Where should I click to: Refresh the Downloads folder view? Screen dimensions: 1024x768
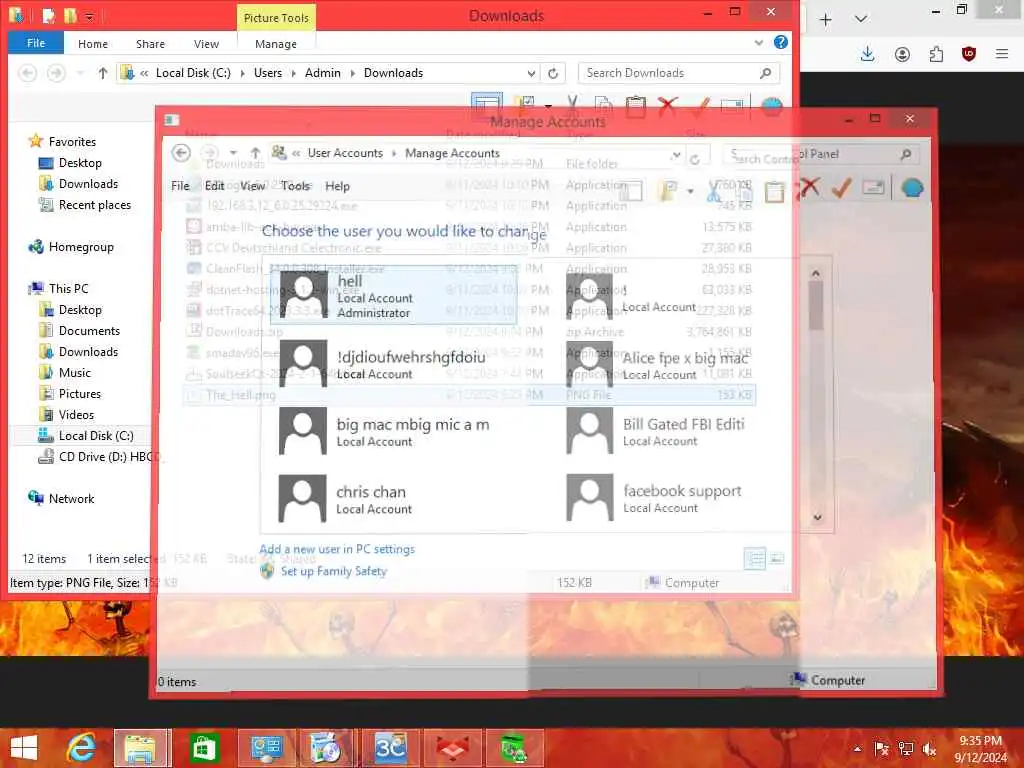point(553,73)
